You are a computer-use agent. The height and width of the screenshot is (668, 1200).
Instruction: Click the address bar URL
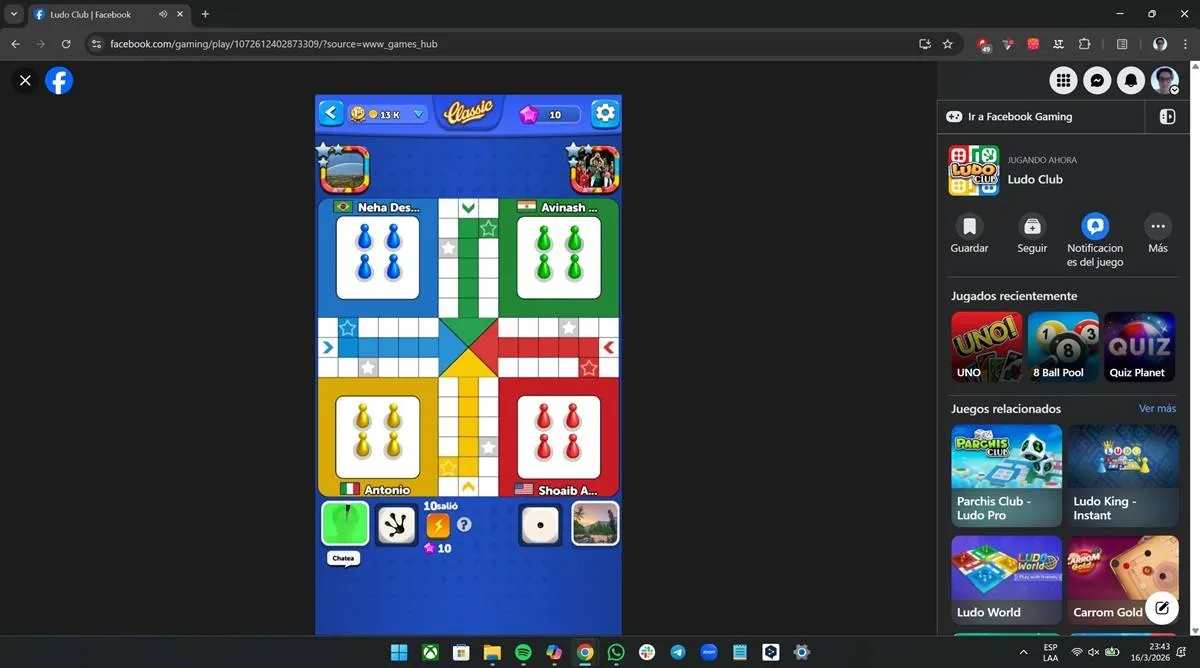[274, 44]
